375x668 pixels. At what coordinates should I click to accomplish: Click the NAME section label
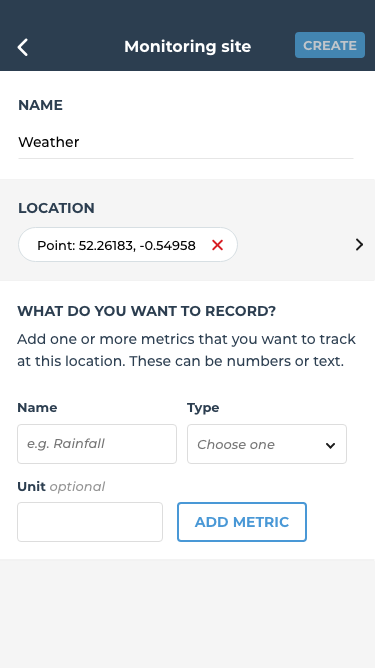[40, 105]
